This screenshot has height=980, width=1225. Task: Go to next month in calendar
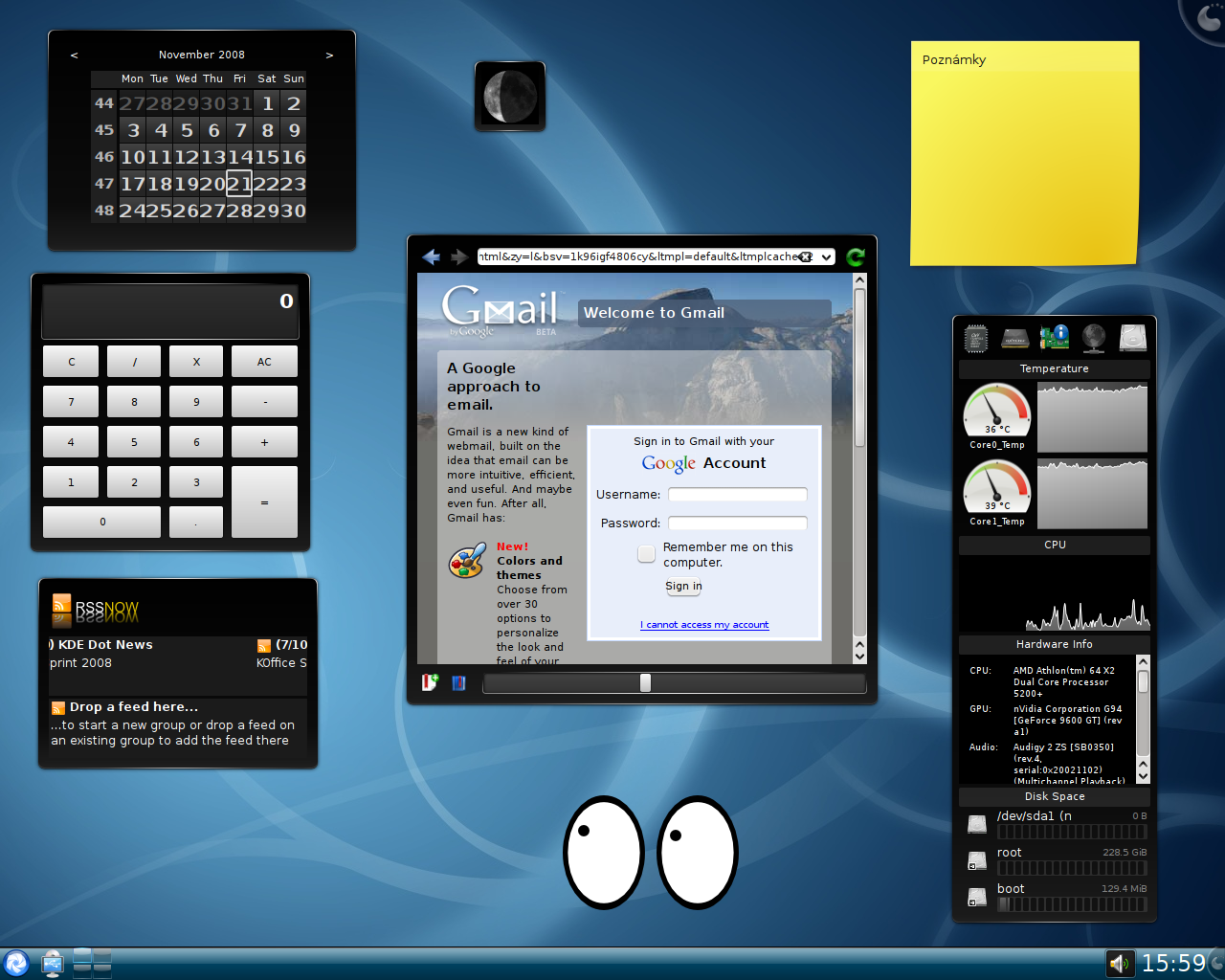point(329,56)
